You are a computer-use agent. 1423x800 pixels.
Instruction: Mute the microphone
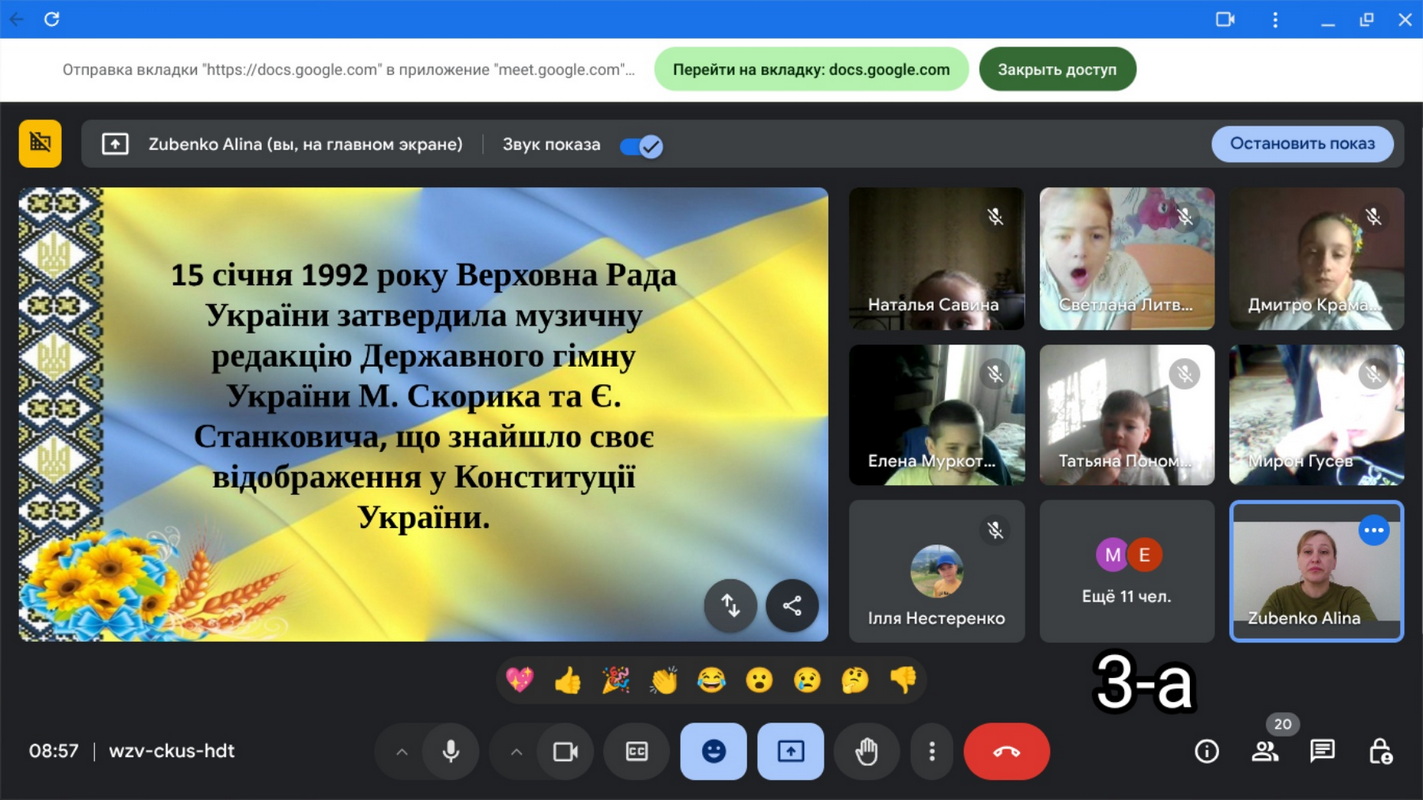point(451,751)
